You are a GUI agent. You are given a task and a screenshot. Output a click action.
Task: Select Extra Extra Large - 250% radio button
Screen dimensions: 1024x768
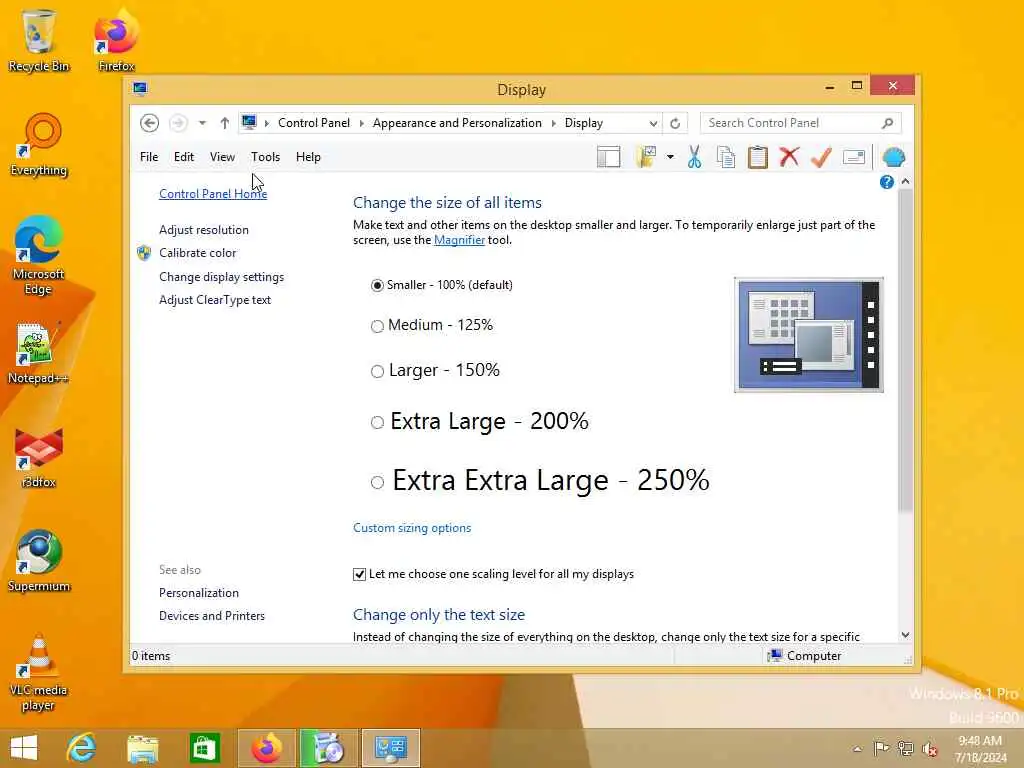tap(377, 483)
